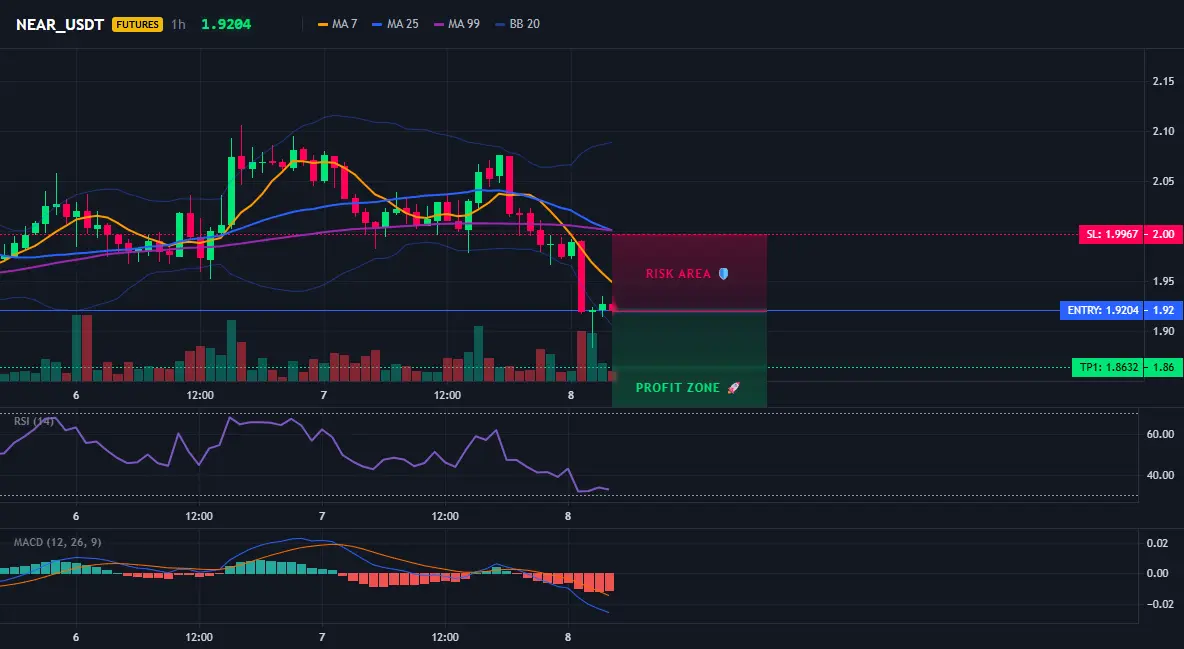Click the 0.00 MACD axis label

point(1157,573)
